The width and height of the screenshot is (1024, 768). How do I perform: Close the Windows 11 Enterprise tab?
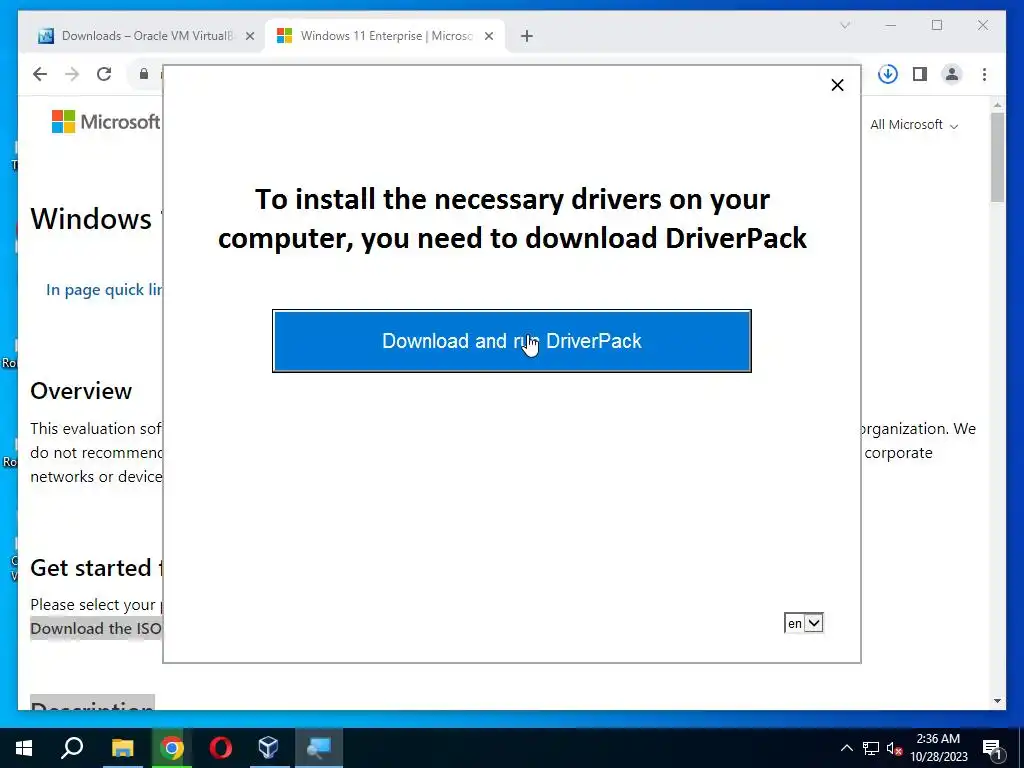tap(488, 36)
